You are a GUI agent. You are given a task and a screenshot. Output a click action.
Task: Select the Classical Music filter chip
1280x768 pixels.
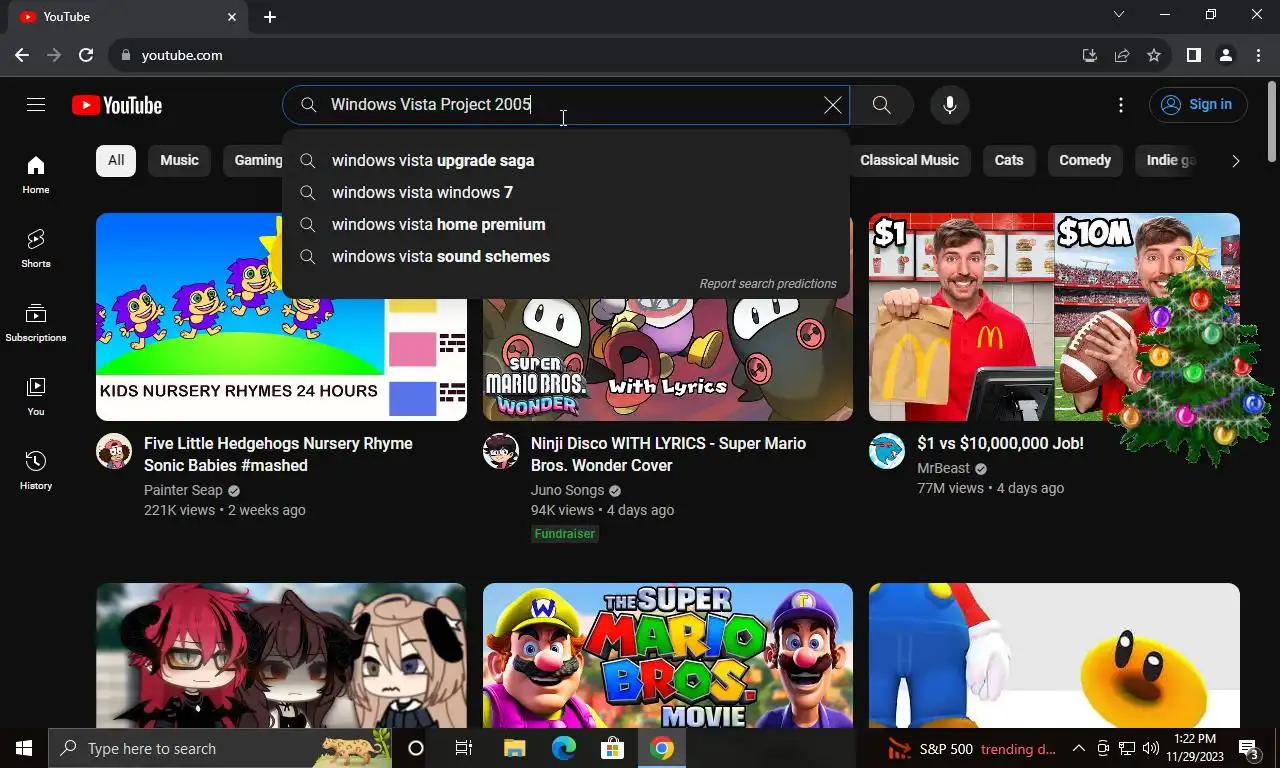pos(909,160)
